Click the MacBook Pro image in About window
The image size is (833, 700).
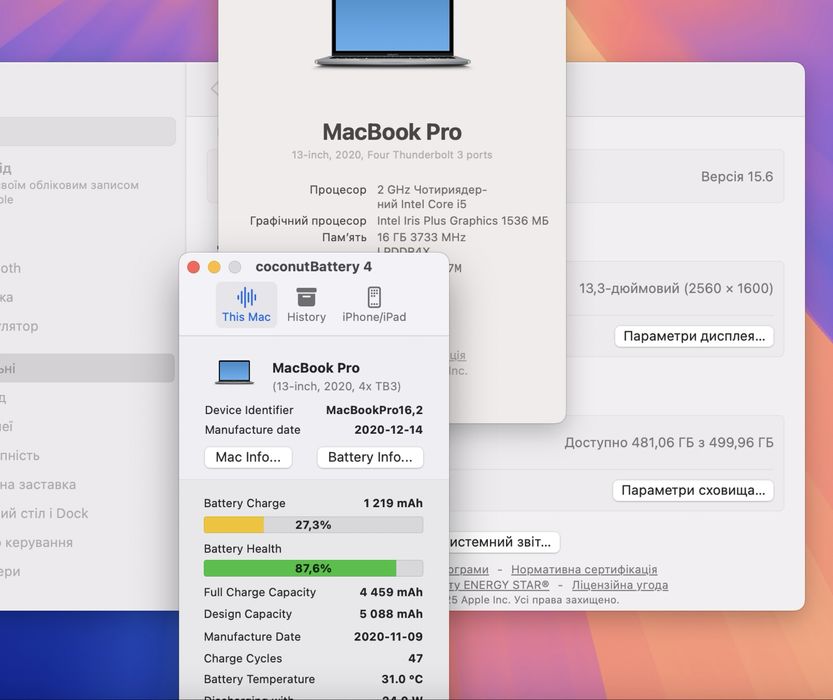pyautogui.click(x=392, y=34)
